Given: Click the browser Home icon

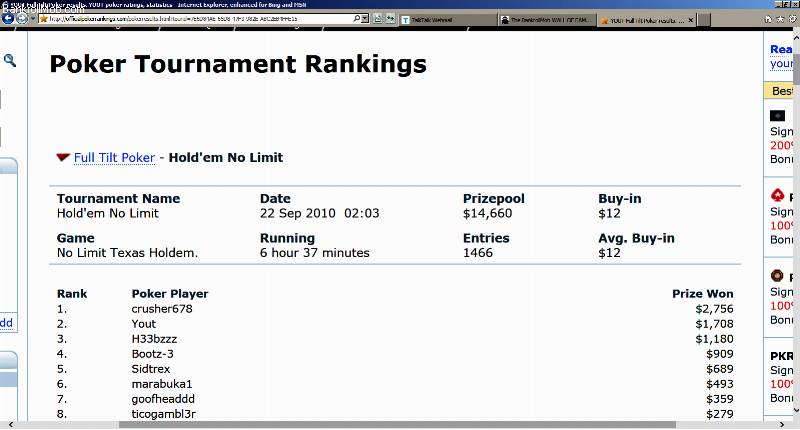Looking at the screenshot, I should (x=768, y=19).
